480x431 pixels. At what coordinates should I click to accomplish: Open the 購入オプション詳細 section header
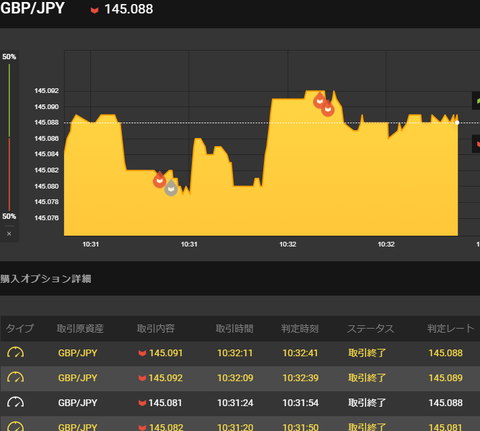(x=46, y=279)
